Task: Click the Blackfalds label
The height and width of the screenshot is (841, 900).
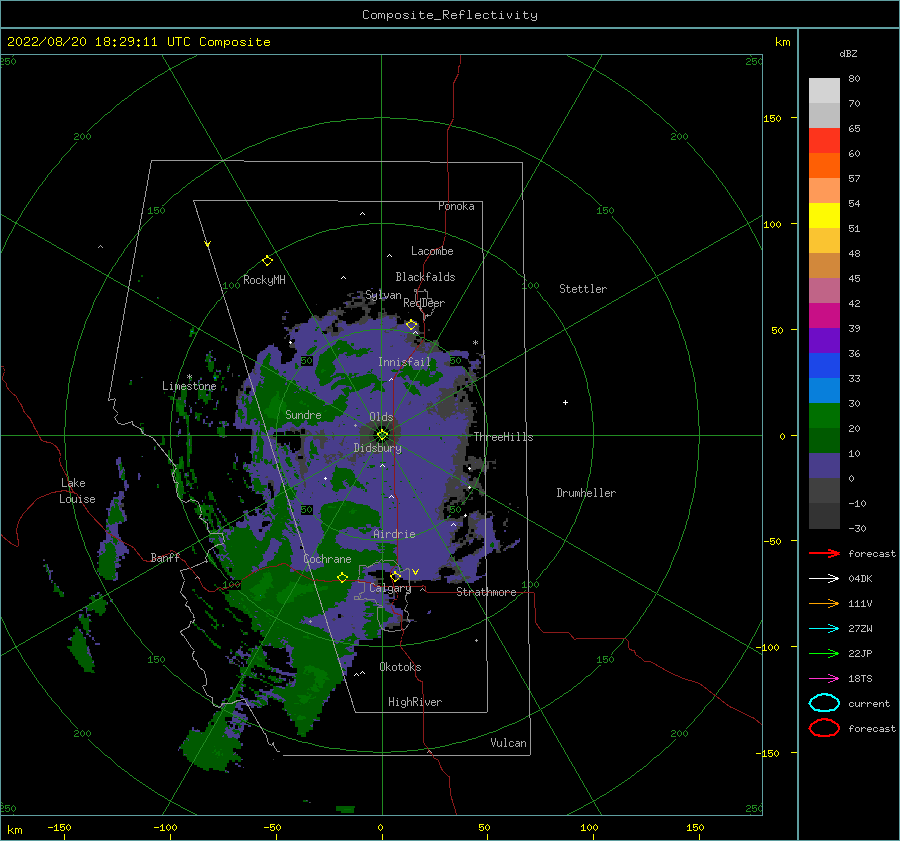Action: 425,277
